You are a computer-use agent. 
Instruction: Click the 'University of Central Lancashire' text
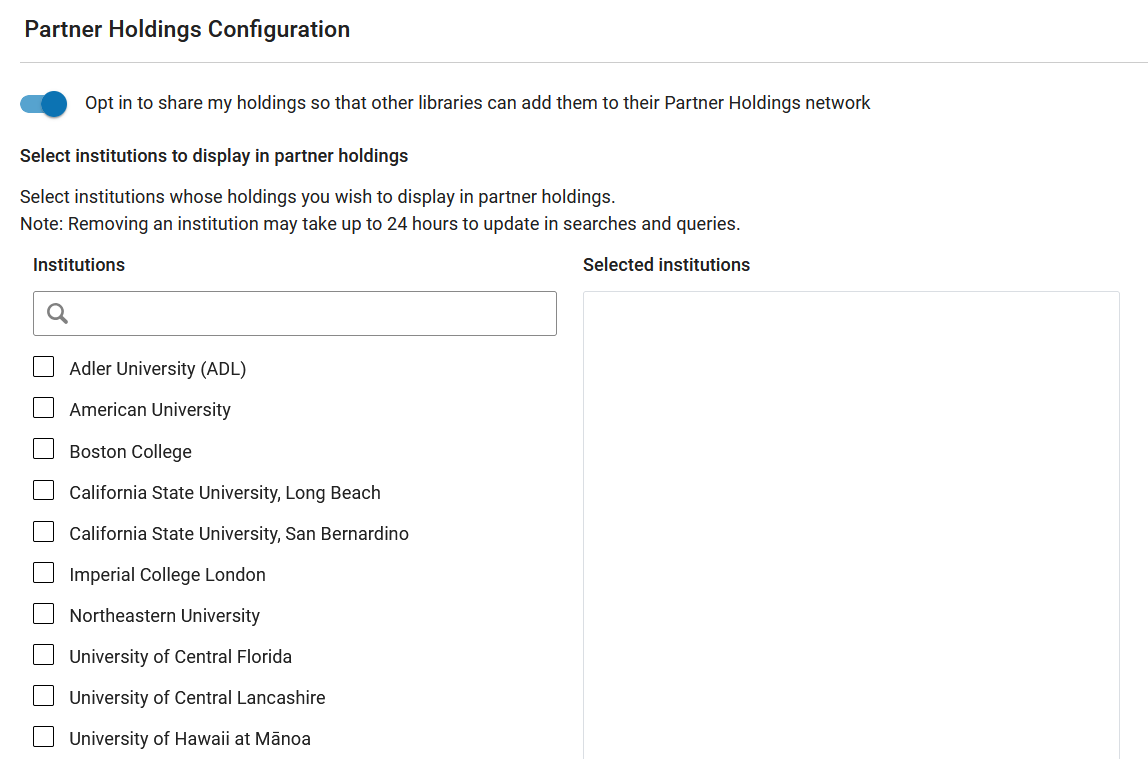pyautogui.click(x=198, y=698)
